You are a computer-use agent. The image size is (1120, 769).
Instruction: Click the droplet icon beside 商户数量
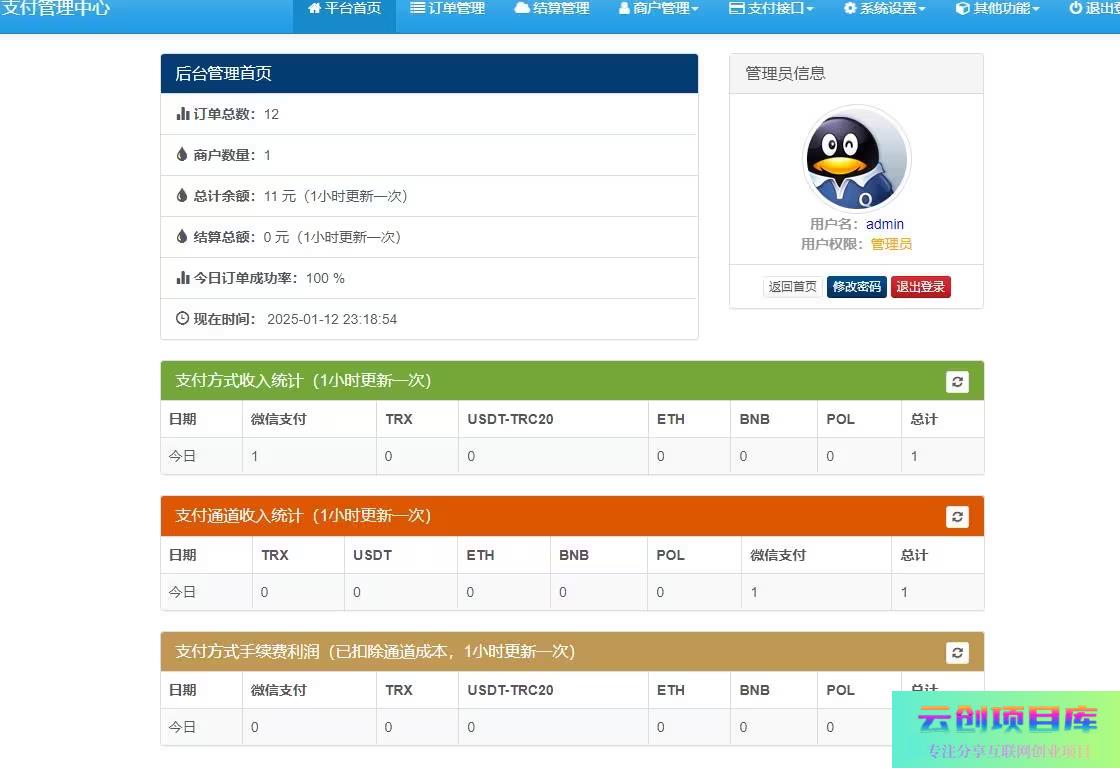coord(182,155)
